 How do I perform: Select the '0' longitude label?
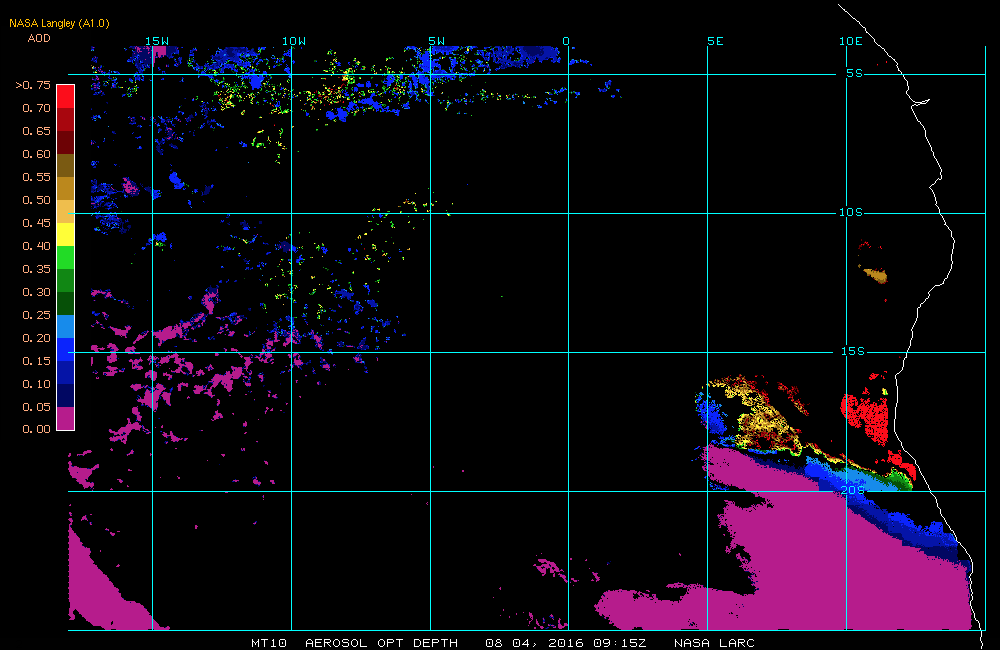point(566,41)
